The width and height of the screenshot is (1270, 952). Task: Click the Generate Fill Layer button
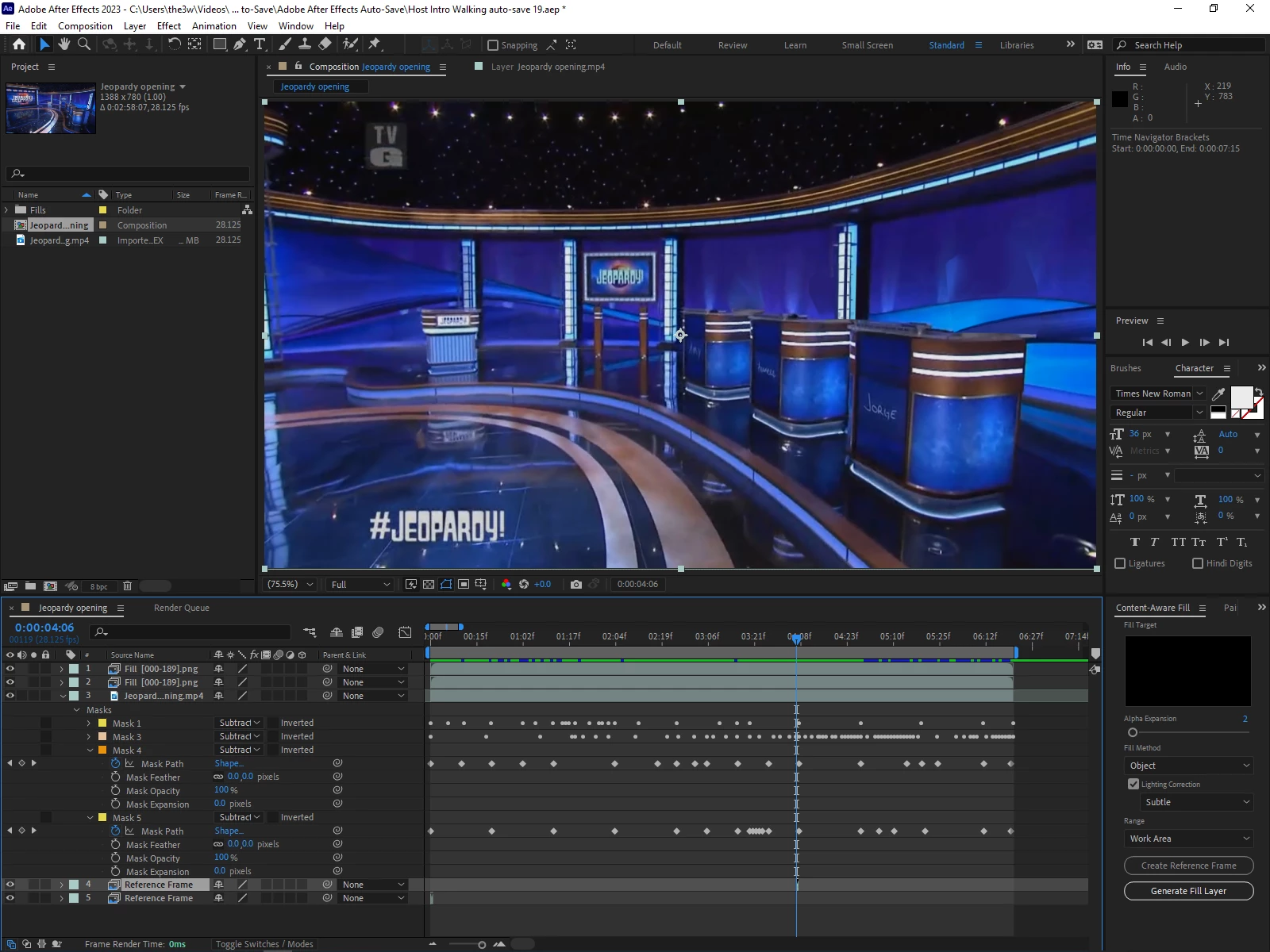(1188, 891)
